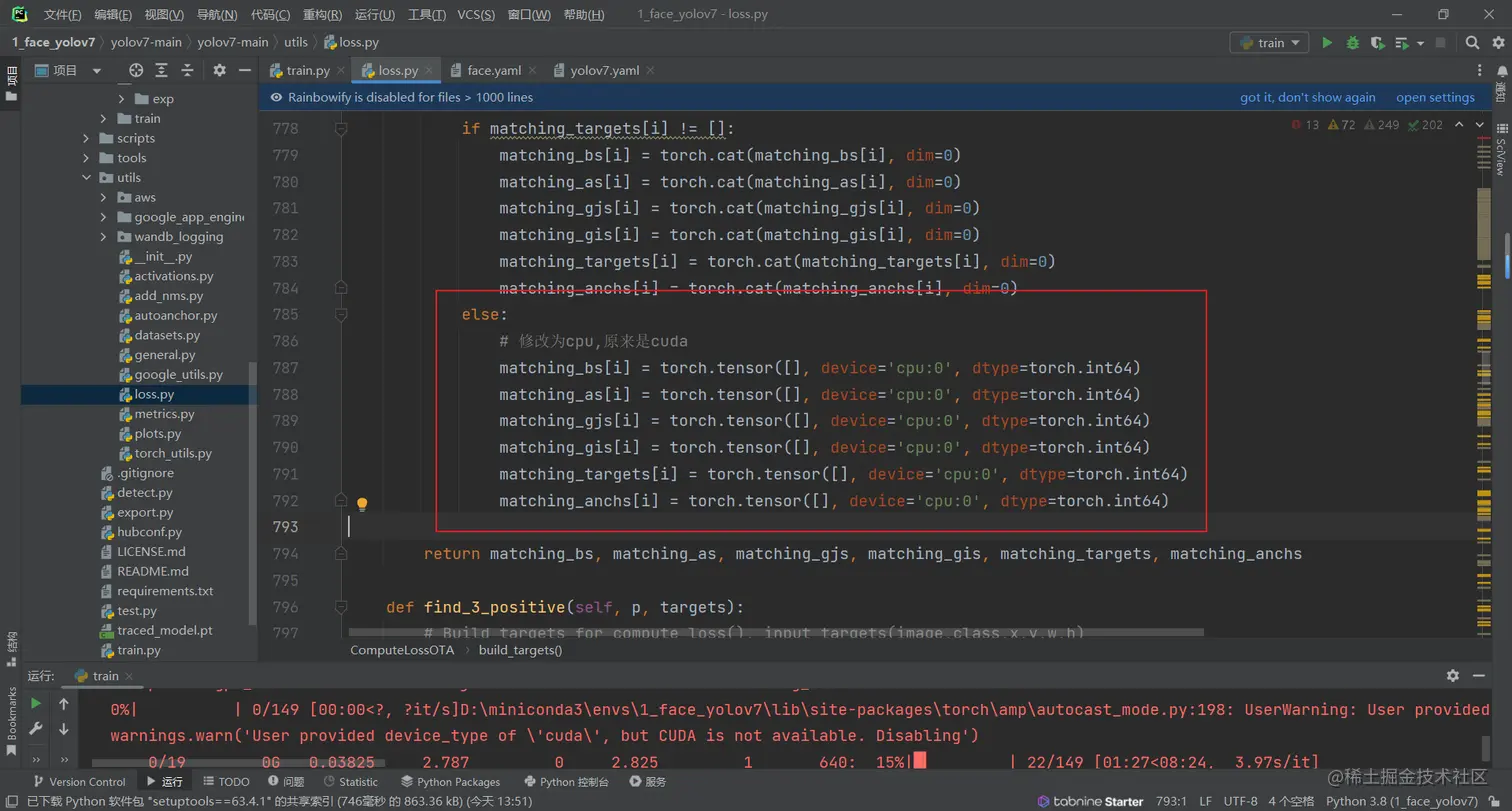This screenshot has width=1512, height=811.
Task: Jump to previous highlighted error arrow
Action: (1458, 125)
